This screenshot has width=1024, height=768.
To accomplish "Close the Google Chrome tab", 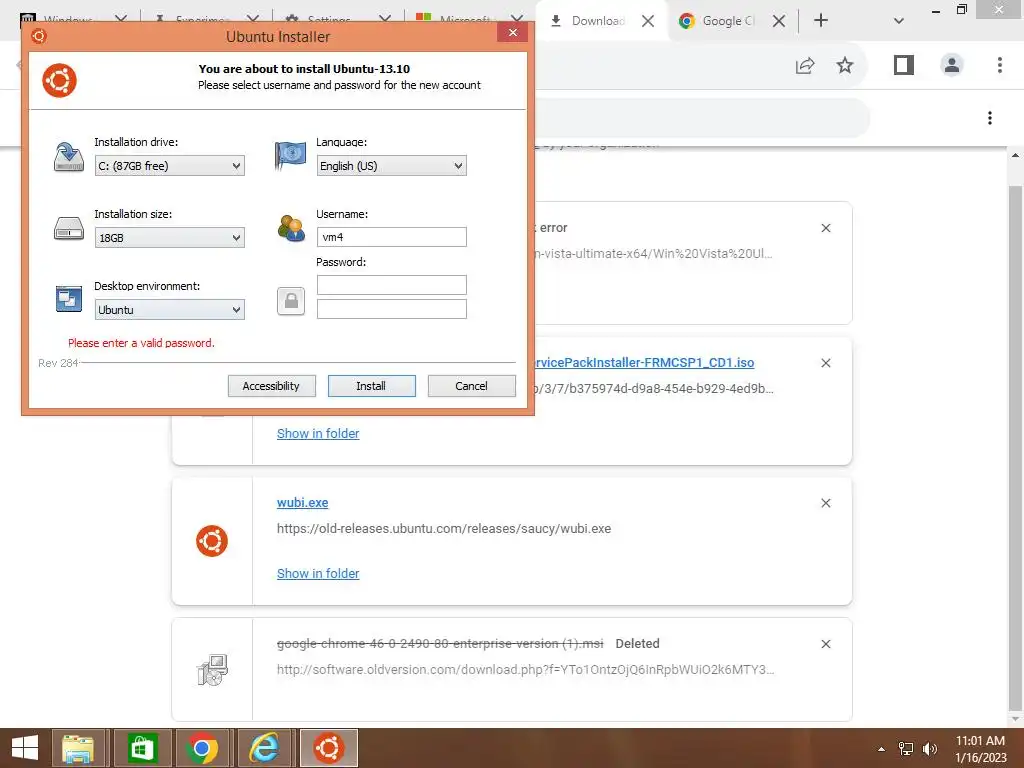I will click(x=778, y=21).
